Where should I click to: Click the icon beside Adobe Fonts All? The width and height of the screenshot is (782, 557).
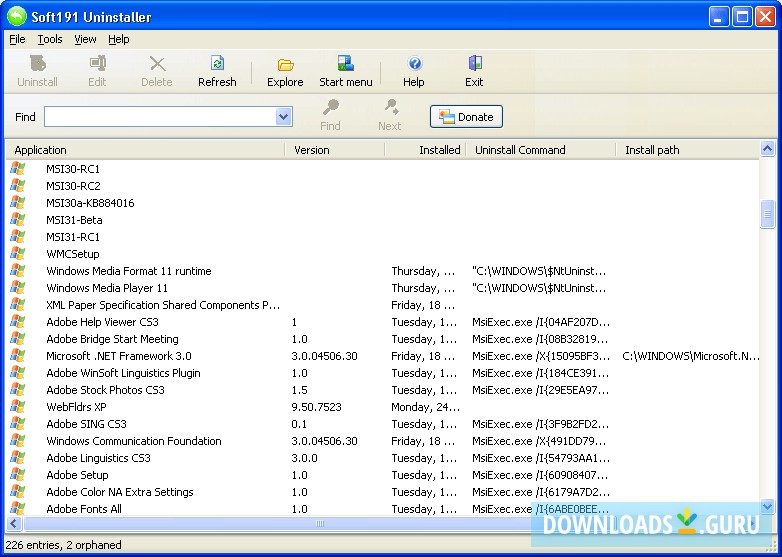click(x=17, y=508)
